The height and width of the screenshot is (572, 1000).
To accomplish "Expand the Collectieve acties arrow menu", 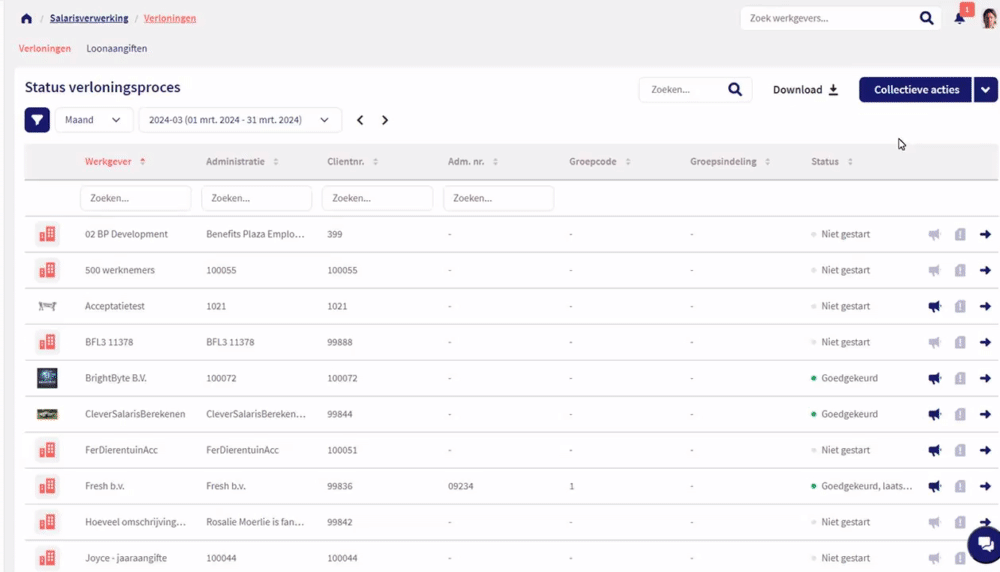I will click(x=986, y=90).
